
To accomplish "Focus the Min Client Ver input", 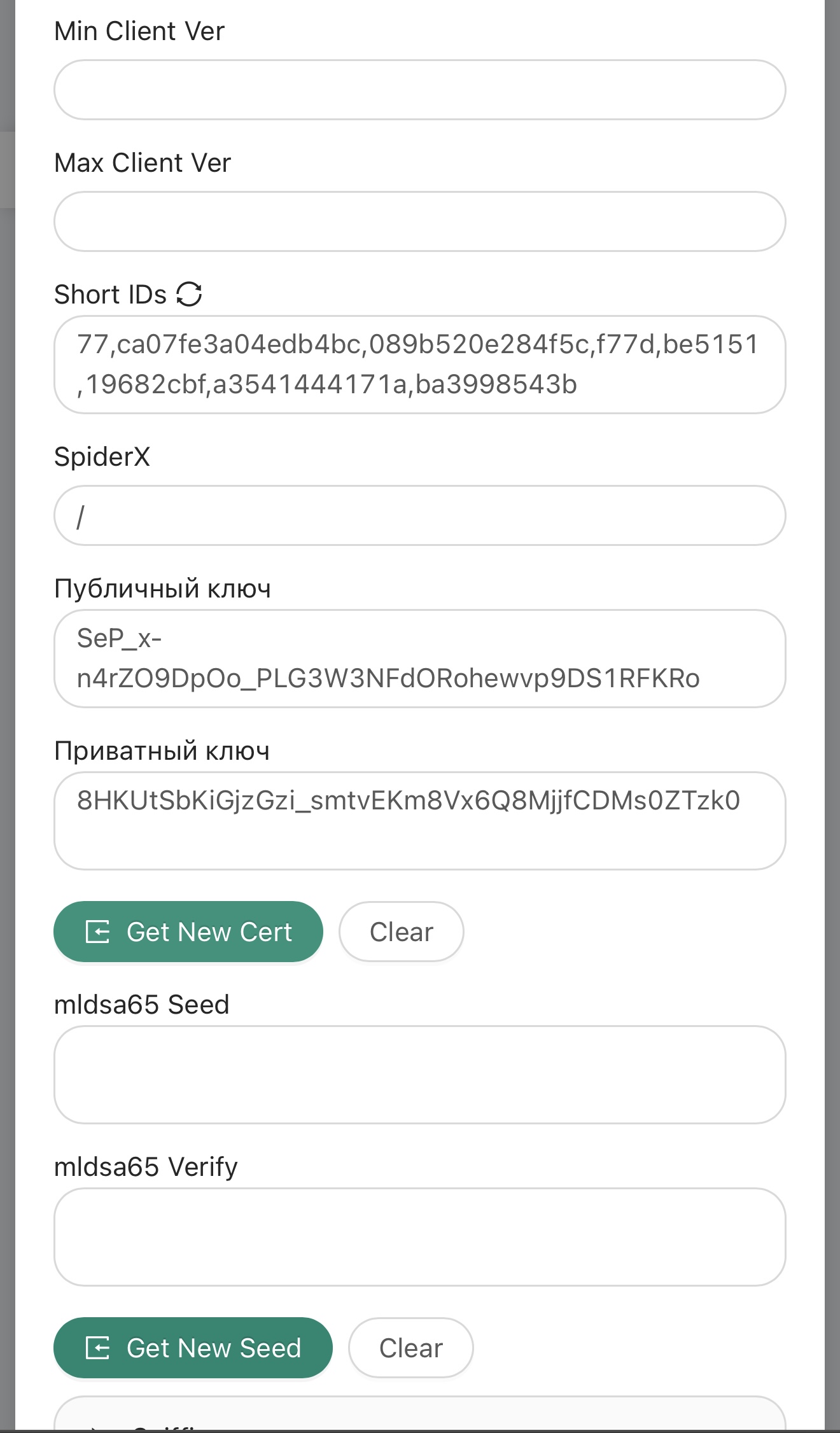I will [x=419, y=90].
